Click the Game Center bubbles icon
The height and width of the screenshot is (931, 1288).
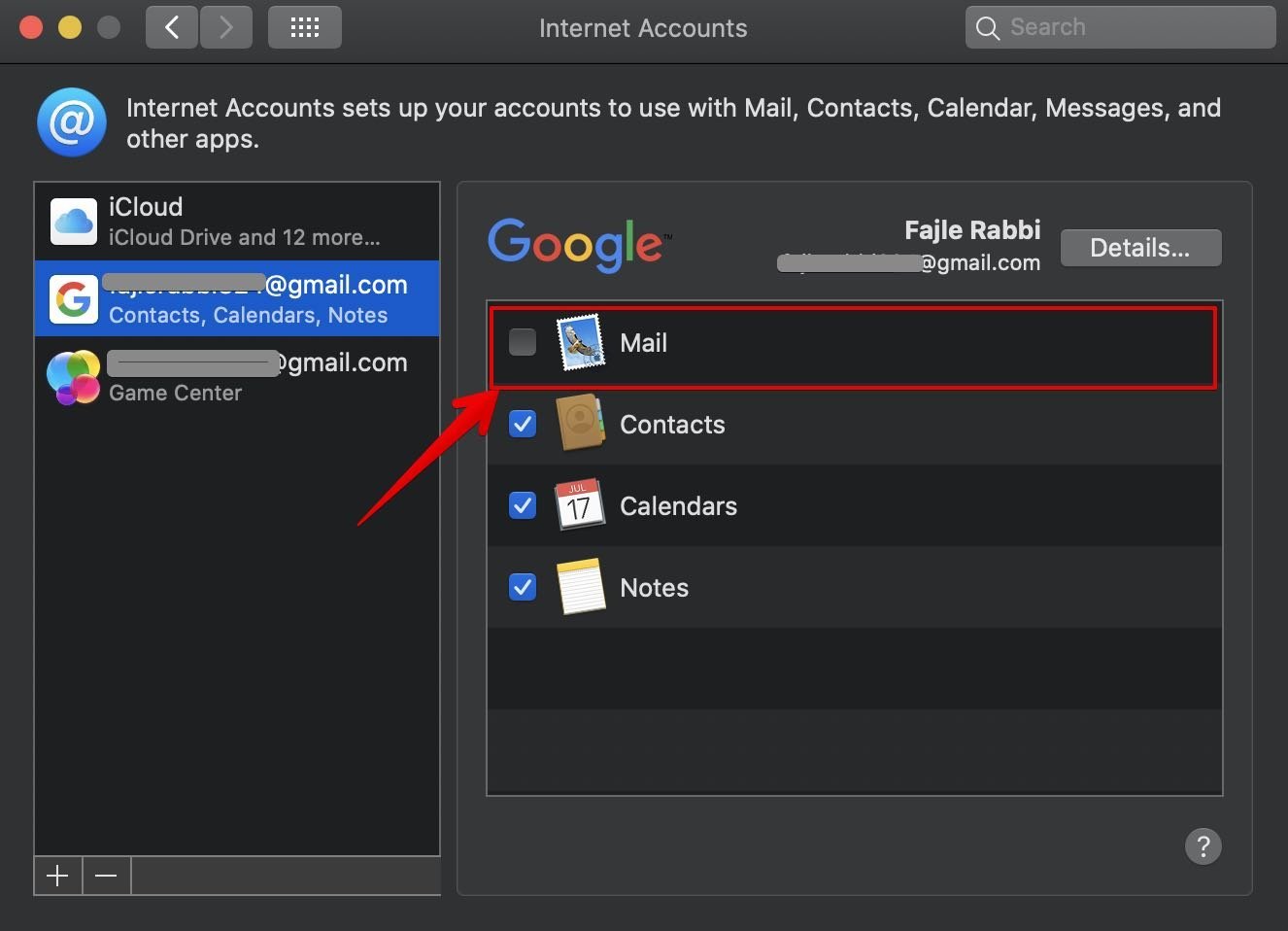pos(73,377)
